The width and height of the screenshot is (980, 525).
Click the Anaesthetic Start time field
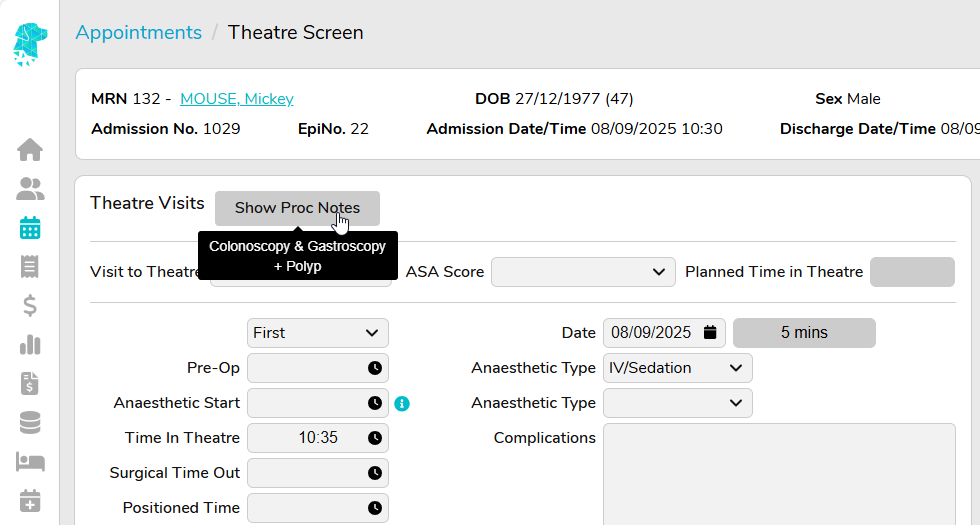[x=318, y=403]
